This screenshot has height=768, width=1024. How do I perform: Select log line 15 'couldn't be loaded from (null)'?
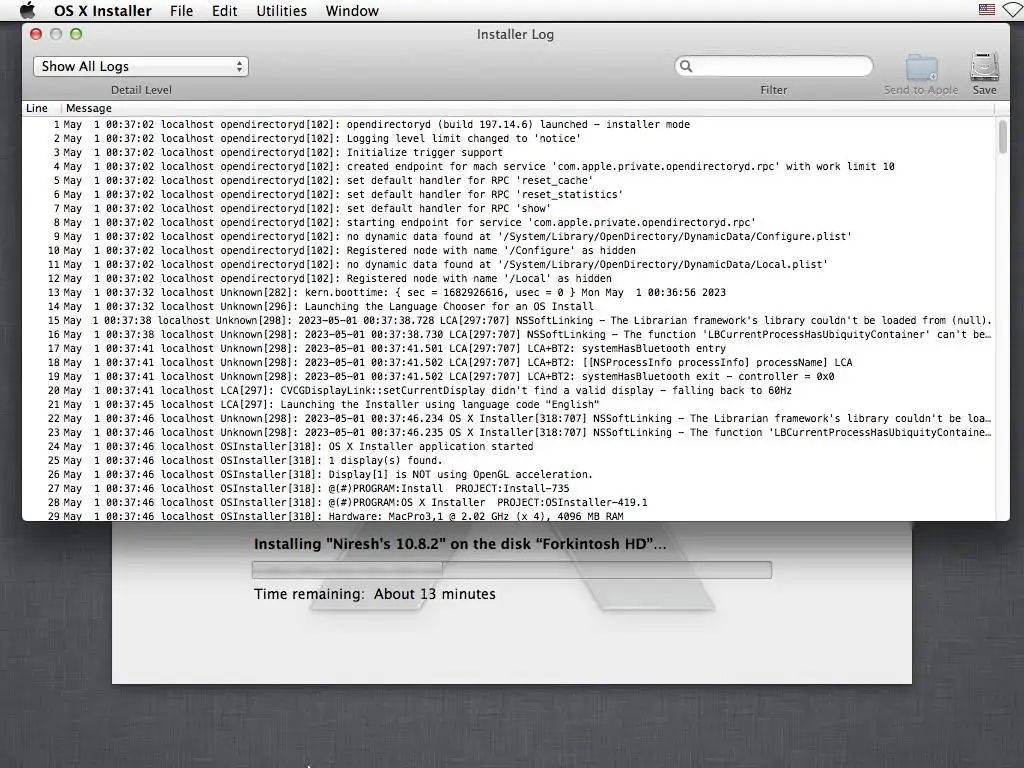point(508,321)
